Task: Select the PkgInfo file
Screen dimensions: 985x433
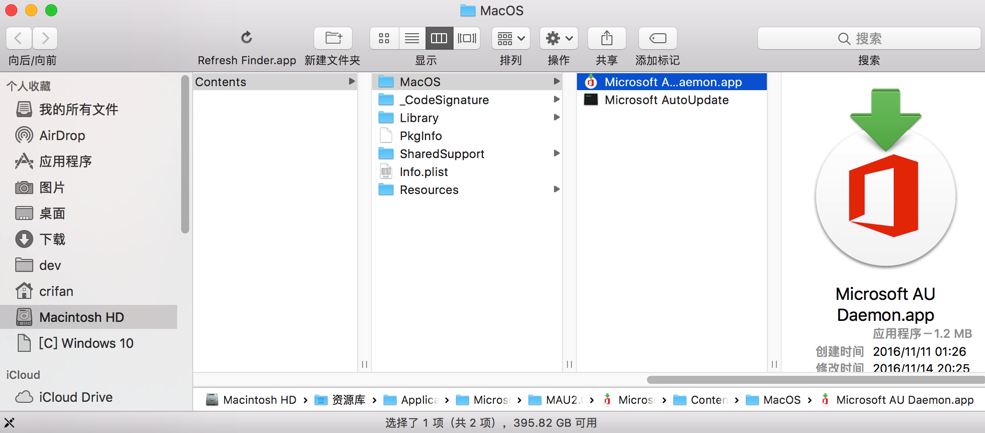Action: pyautogui.click(x=467, y=136)
